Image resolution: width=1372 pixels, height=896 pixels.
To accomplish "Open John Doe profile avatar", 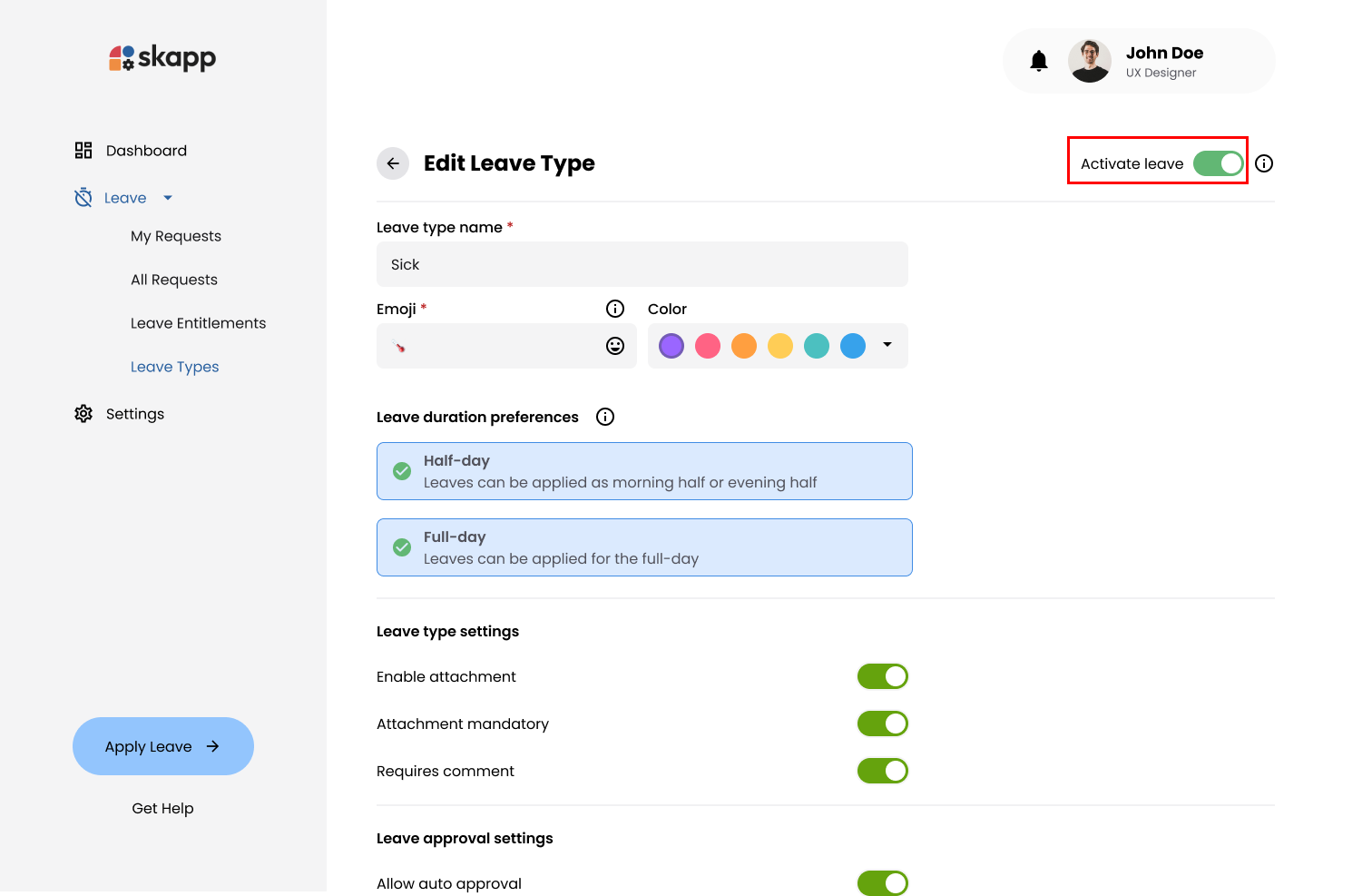I will (x=1090, y=61).
